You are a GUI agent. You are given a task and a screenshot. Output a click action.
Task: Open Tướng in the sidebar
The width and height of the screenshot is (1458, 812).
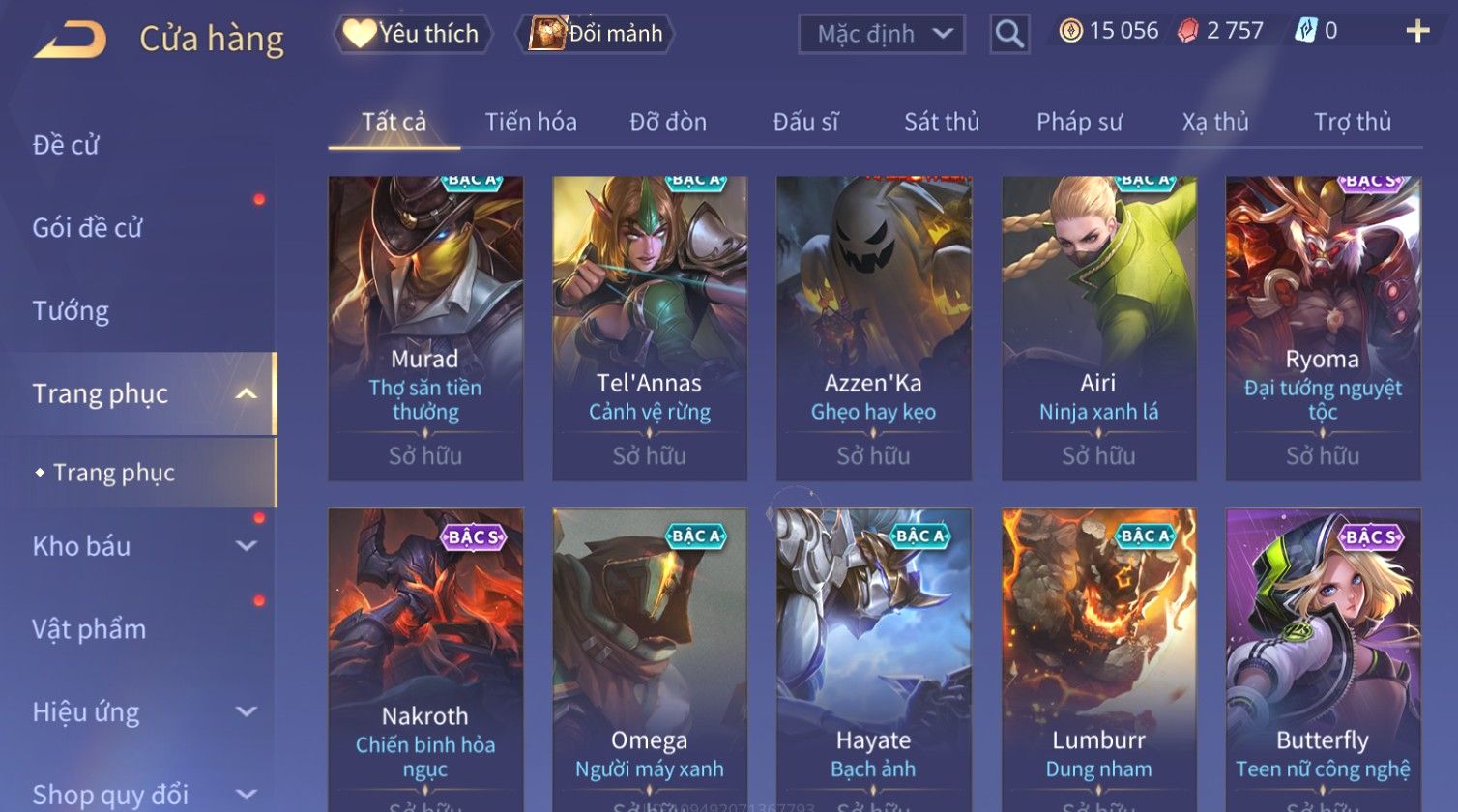[x=71, y=311]
